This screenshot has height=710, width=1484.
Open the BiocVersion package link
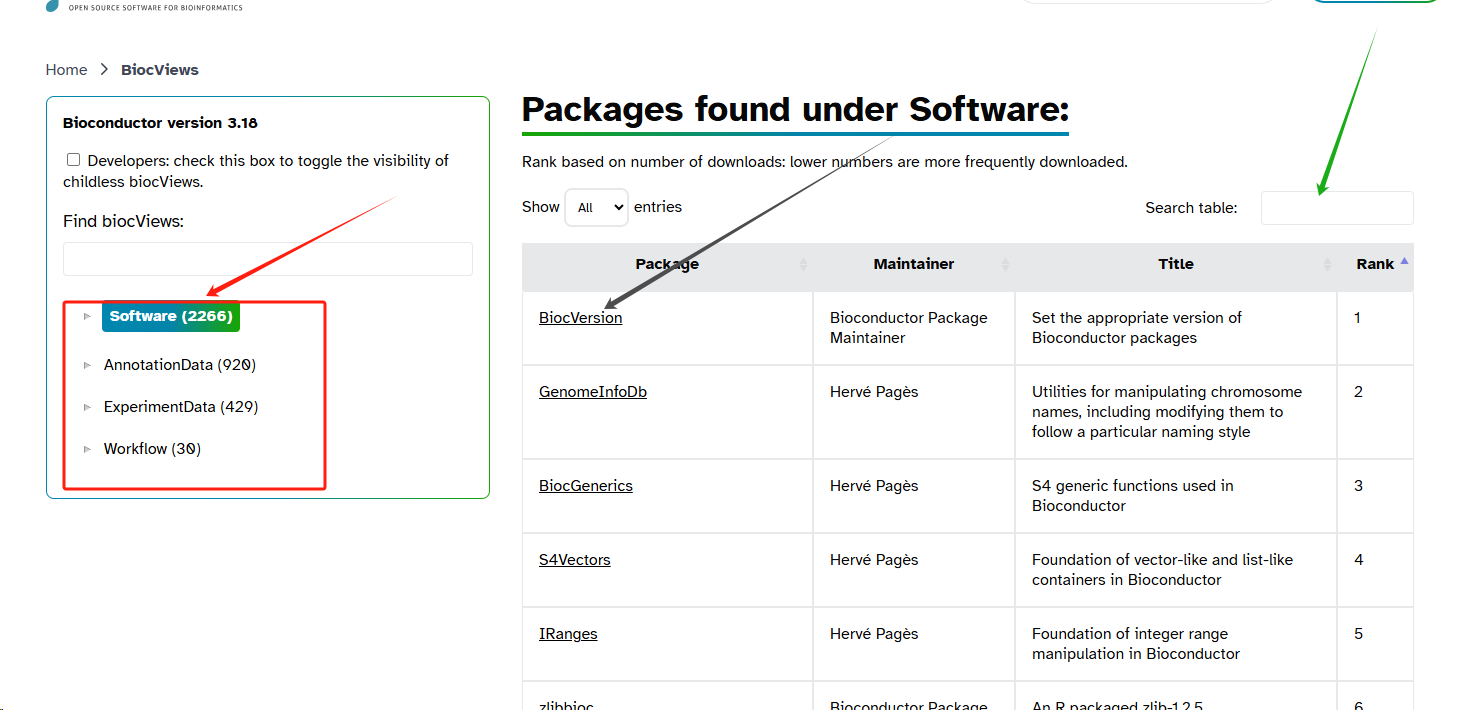(580, 318)
